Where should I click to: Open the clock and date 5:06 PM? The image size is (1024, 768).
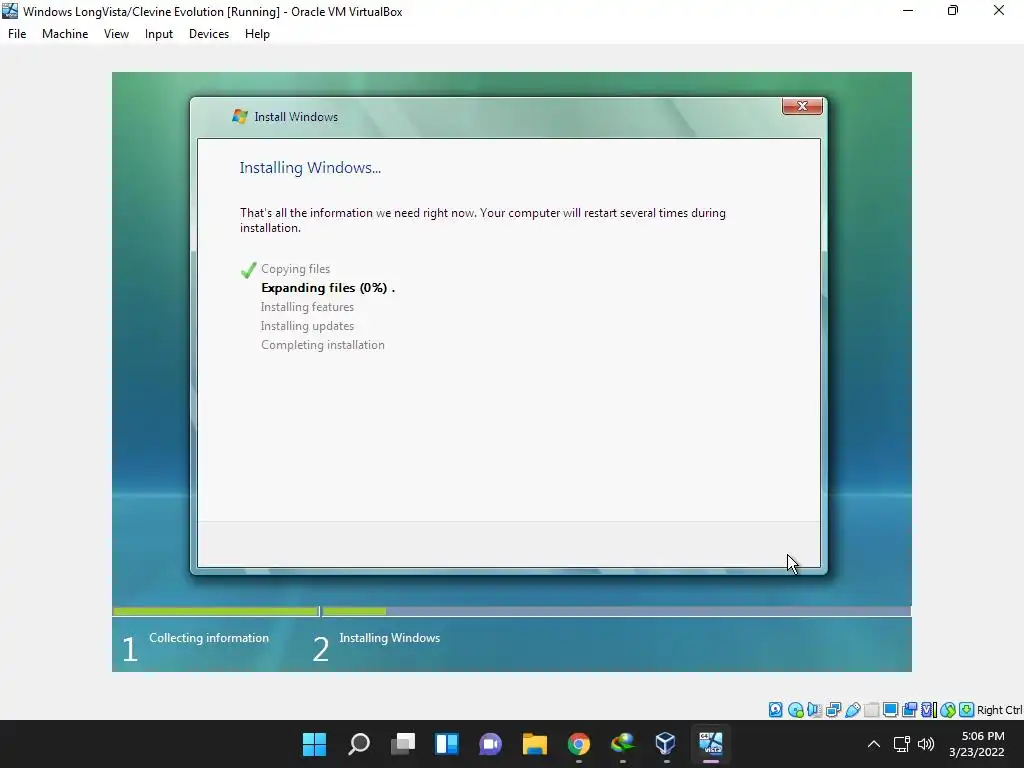[977, 744]
